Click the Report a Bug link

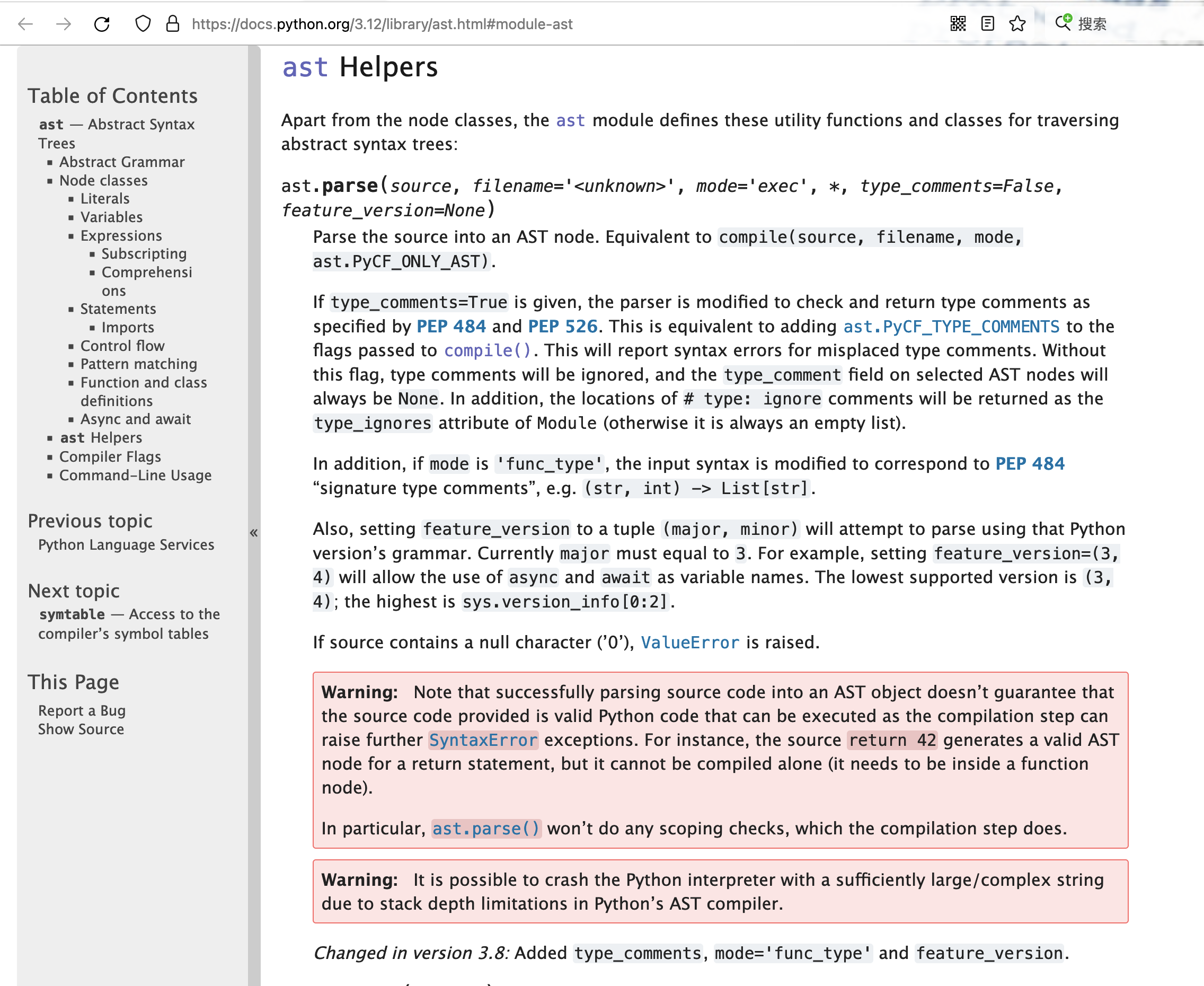[80, 710]
